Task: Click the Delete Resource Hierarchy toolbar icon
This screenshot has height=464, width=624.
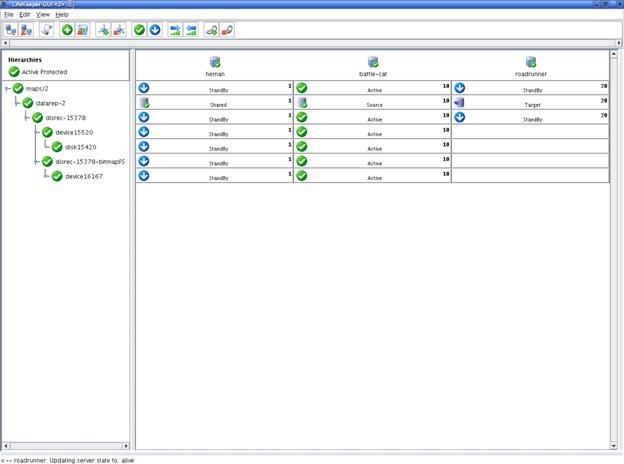Action: [x=82, y=30]
